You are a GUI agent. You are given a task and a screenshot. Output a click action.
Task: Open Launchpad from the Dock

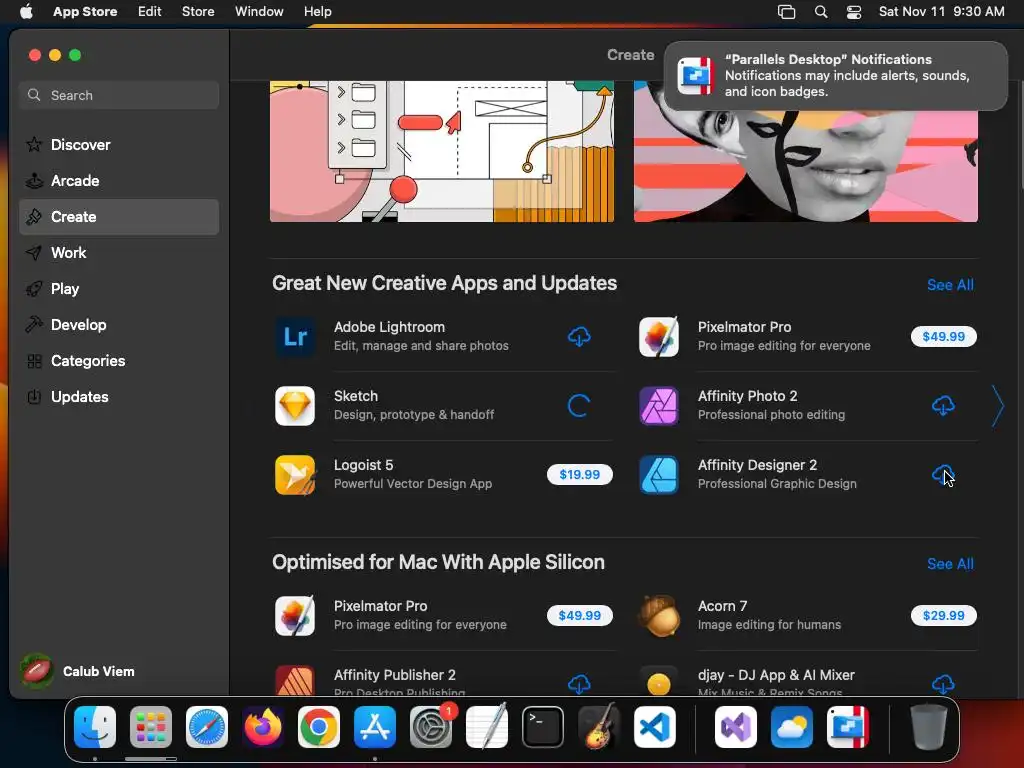pyautogui.click(x=151, y=727)
